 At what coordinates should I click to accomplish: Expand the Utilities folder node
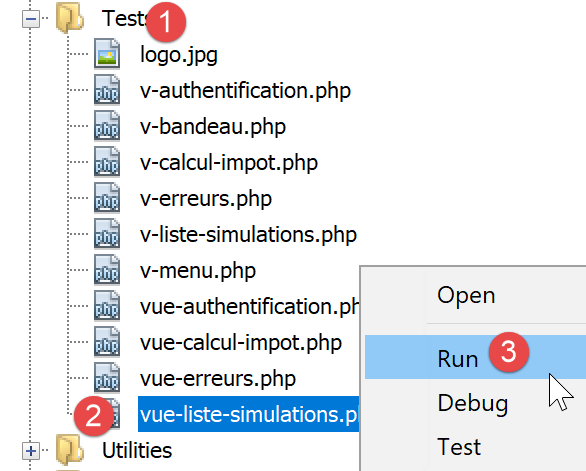click(31, 450)
